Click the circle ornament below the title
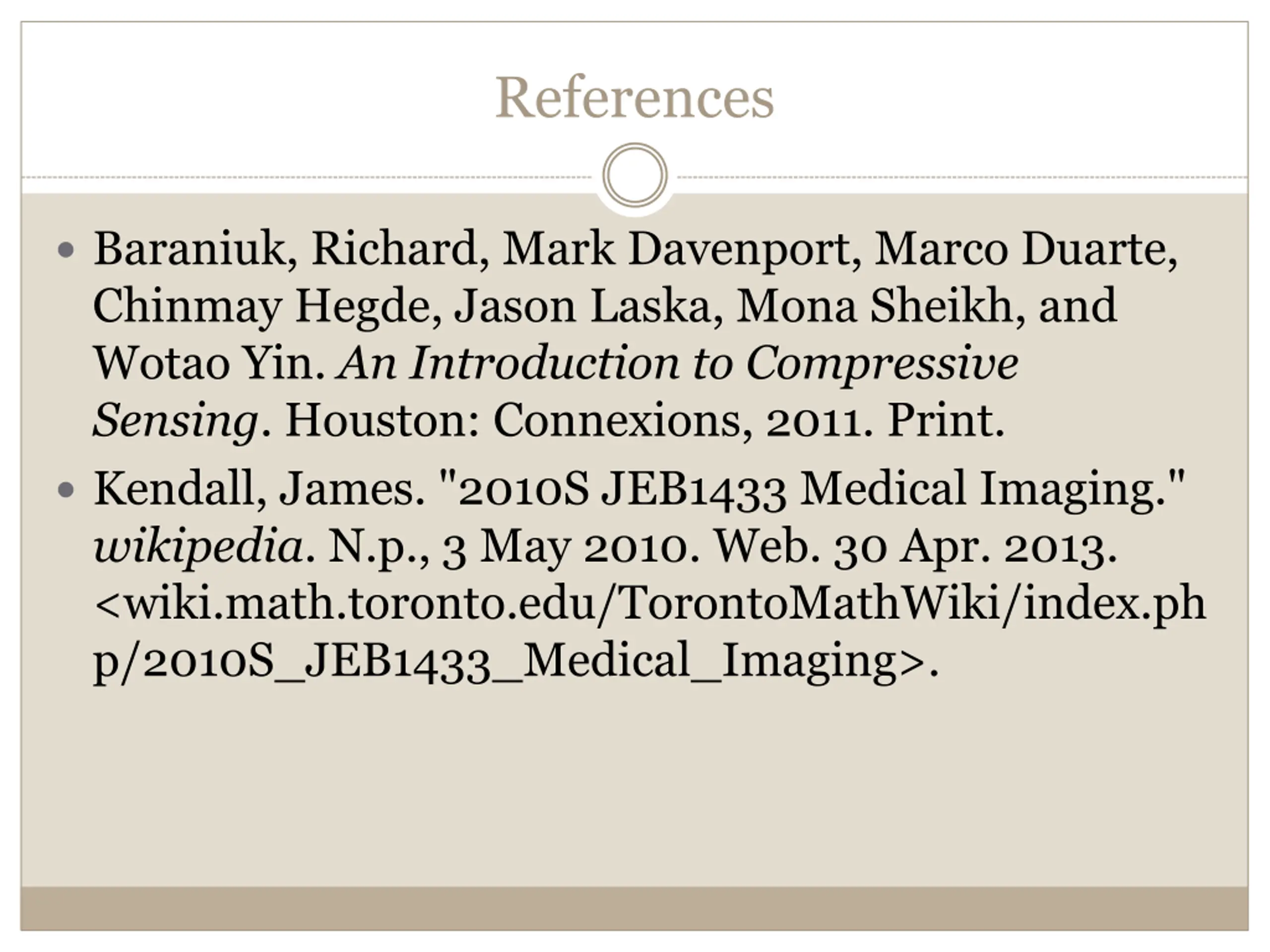 [635, 175]
